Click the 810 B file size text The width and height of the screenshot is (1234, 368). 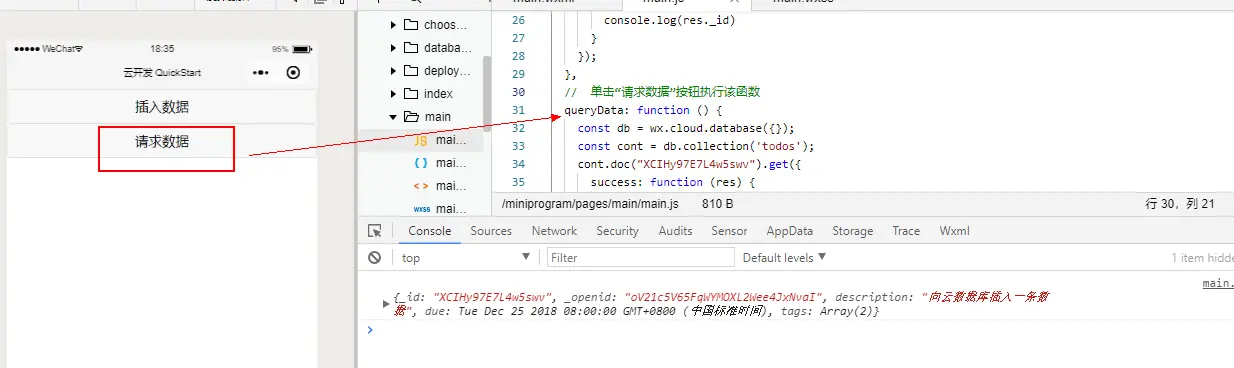[x=718, y=203]
